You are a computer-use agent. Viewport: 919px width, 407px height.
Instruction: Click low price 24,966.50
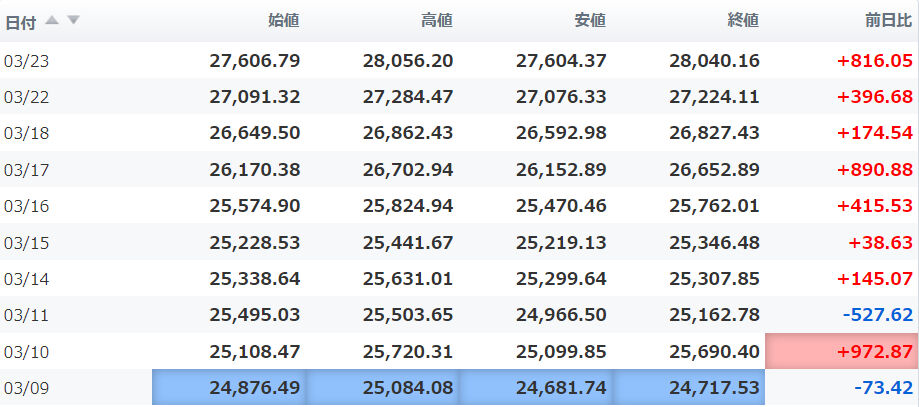tap(561, 315)
